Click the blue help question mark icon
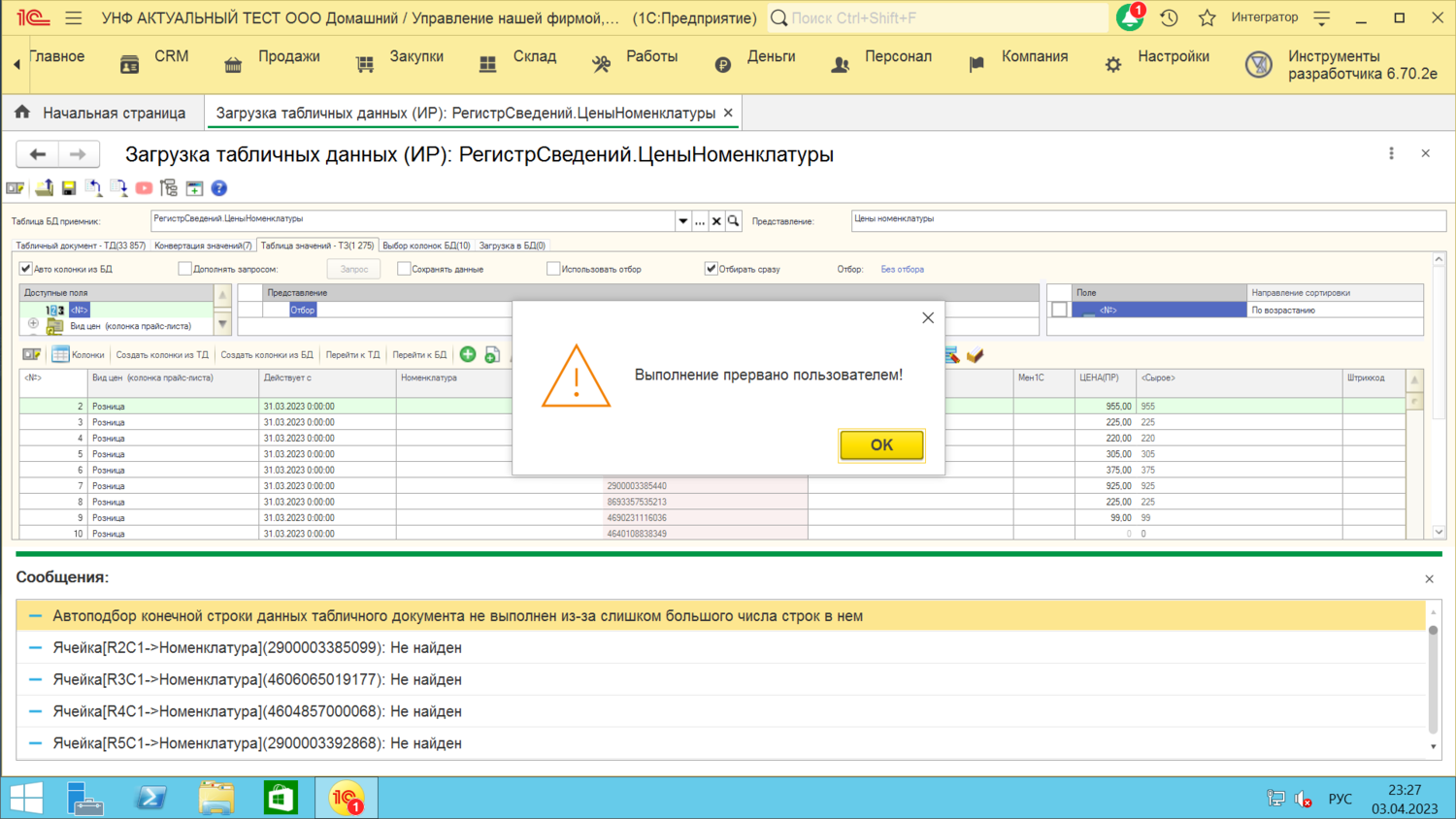 (219, 188)
